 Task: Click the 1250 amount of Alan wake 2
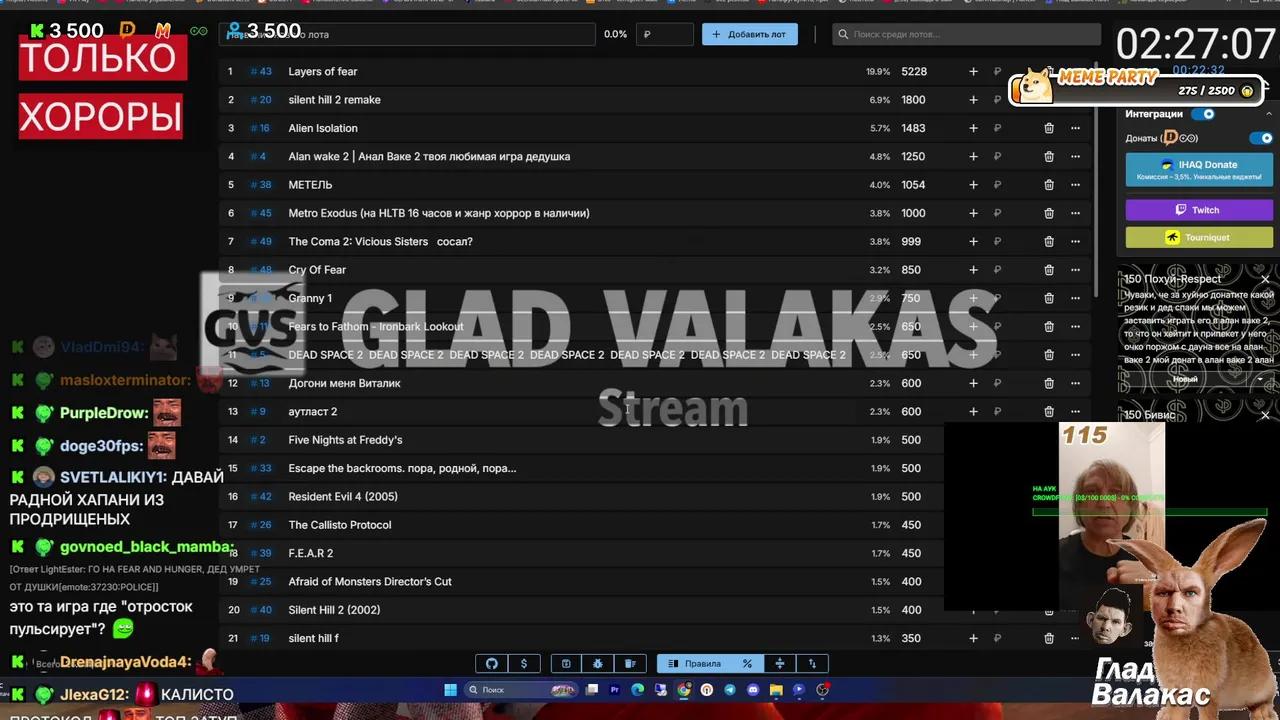(x=912, y=157)
